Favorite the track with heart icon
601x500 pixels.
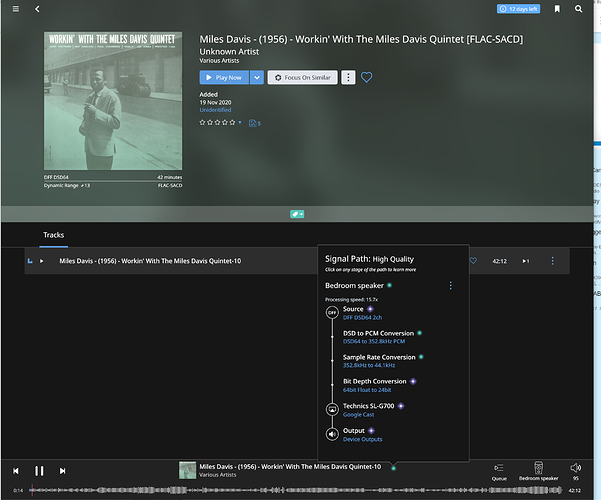473,261
